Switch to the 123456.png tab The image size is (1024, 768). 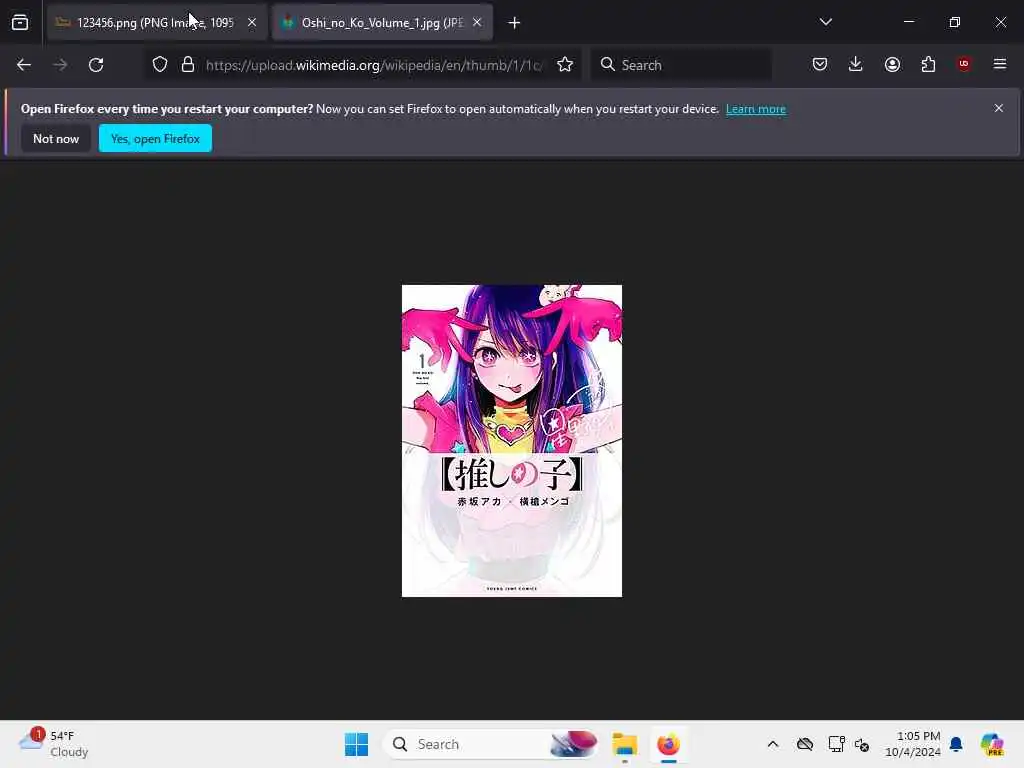157,23
